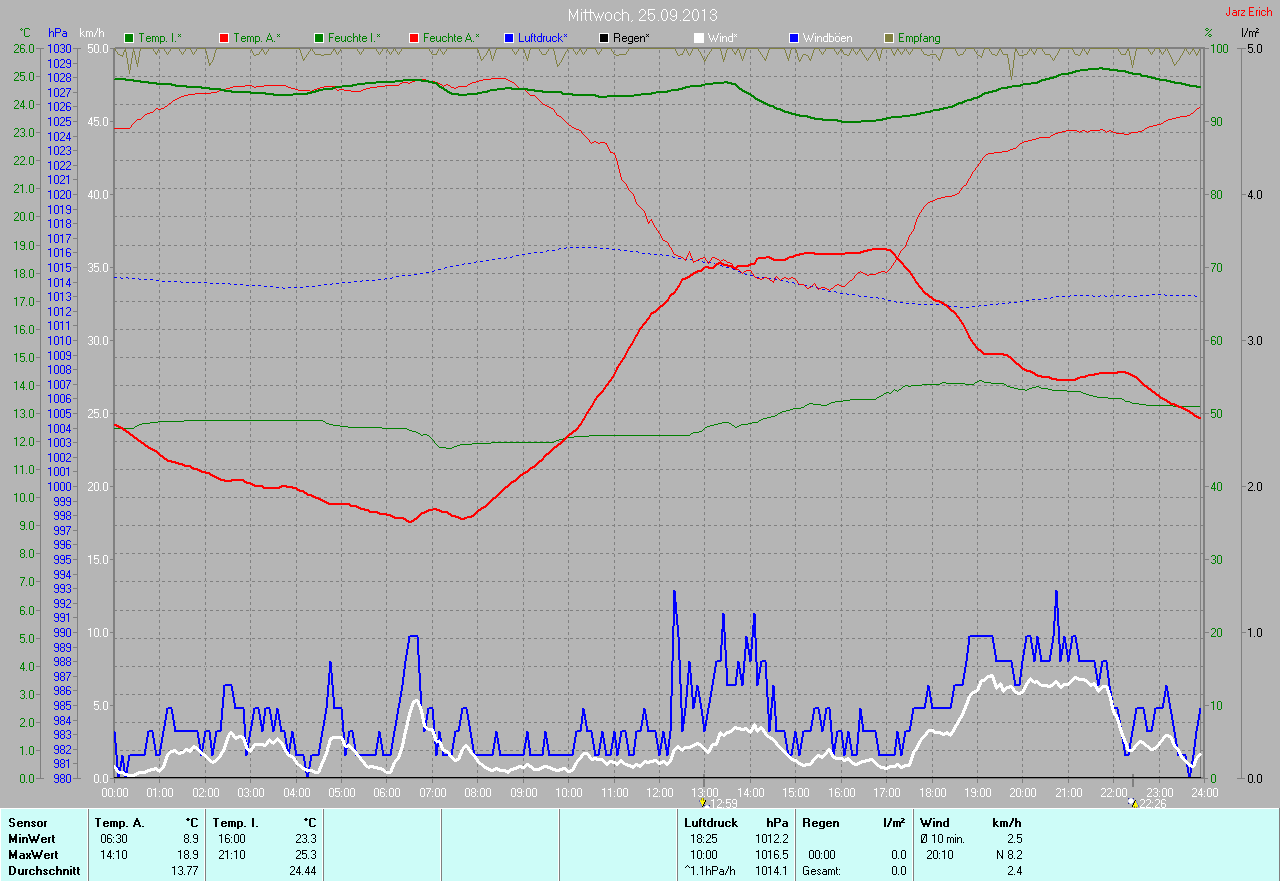Click the MaxWert row label
The image size is (1280, 881).
(x=32, y=855)
